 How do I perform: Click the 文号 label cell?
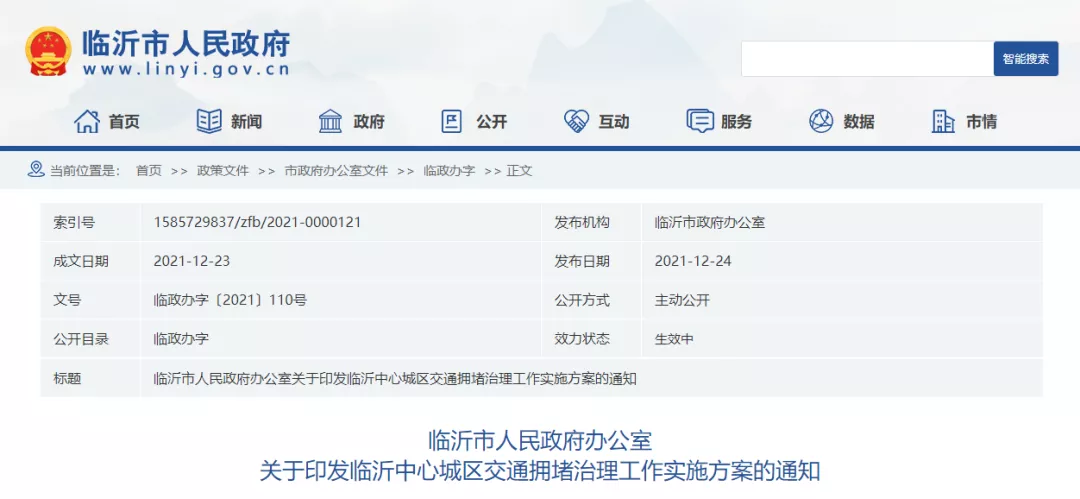click(x=90, y=300)
